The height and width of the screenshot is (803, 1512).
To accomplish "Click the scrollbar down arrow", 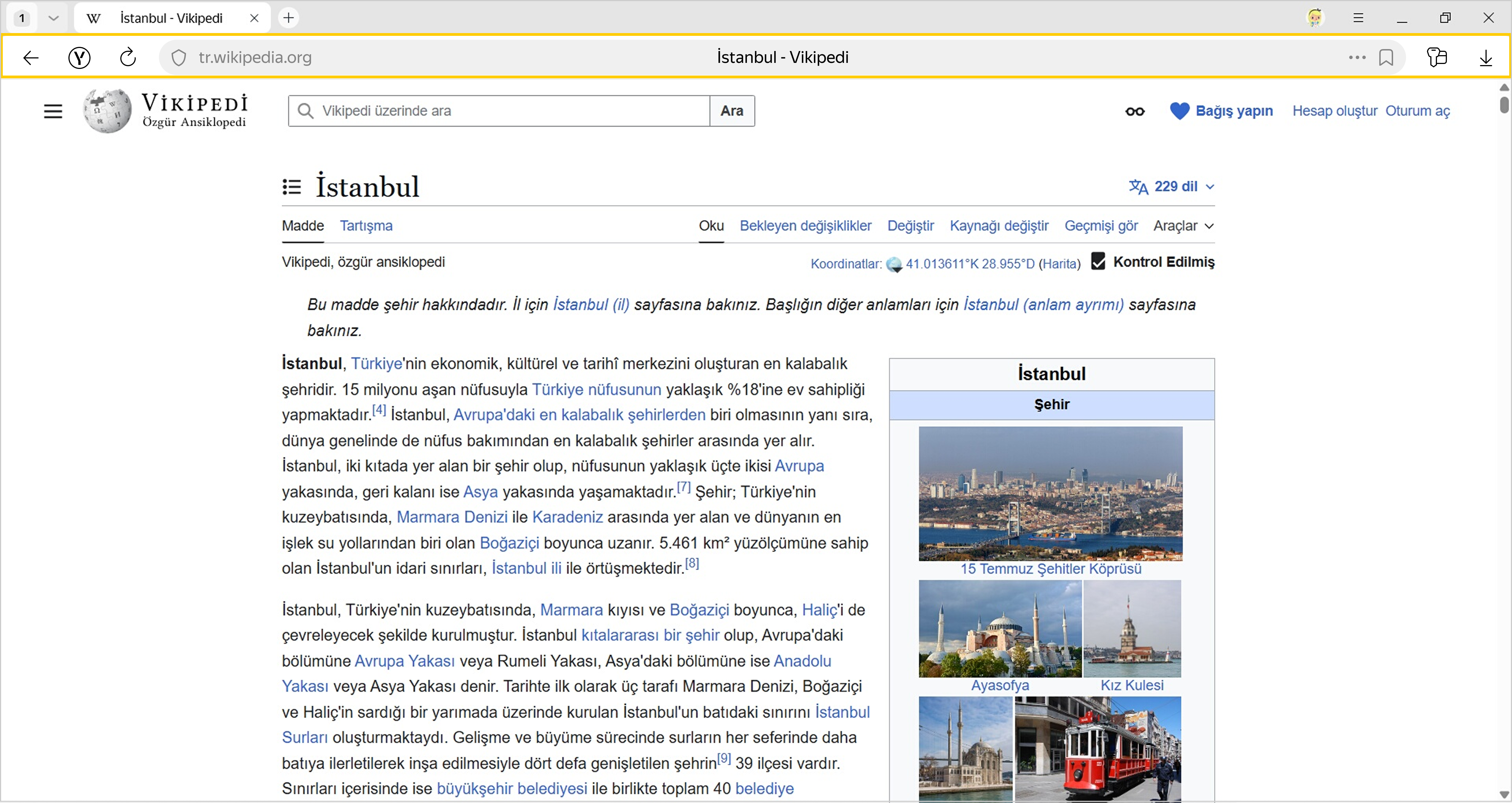I will pos(1504,795).
